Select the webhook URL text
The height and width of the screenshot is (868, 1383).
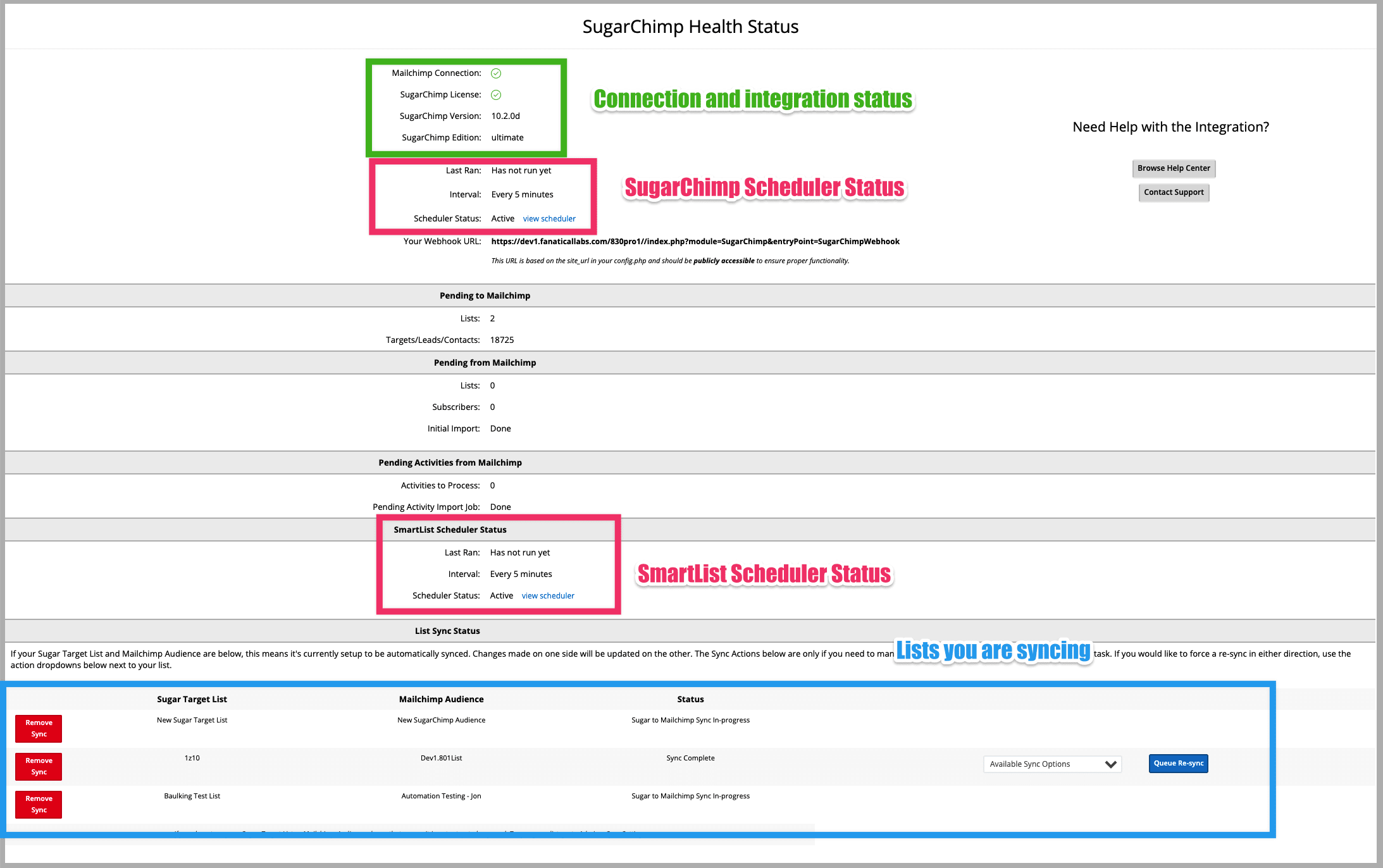695,242
